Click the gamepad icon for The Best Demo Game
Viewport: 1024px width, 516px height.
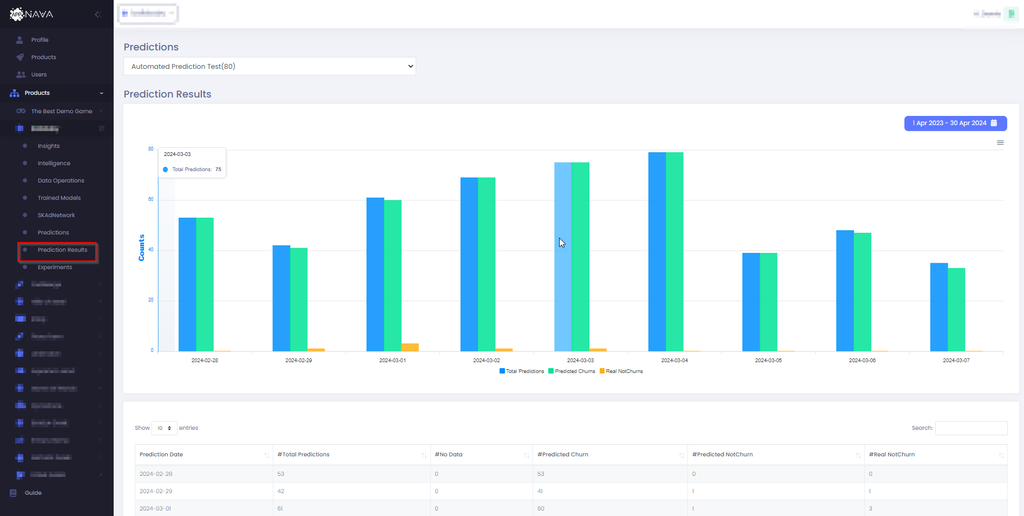pyautogui.click(x=20, y=111)
